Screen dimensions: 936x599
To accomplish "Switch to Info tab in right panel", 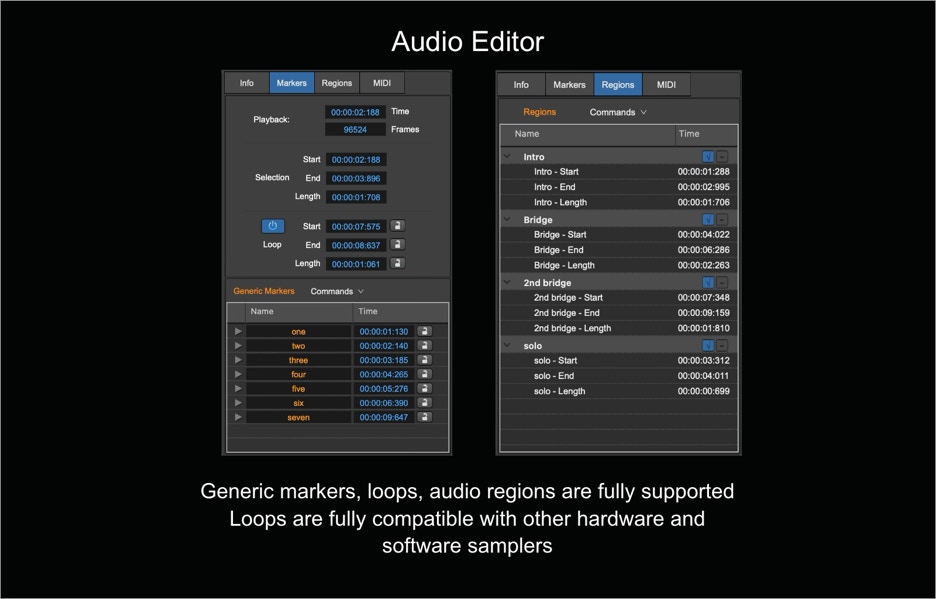I will [x=521, y=85].
